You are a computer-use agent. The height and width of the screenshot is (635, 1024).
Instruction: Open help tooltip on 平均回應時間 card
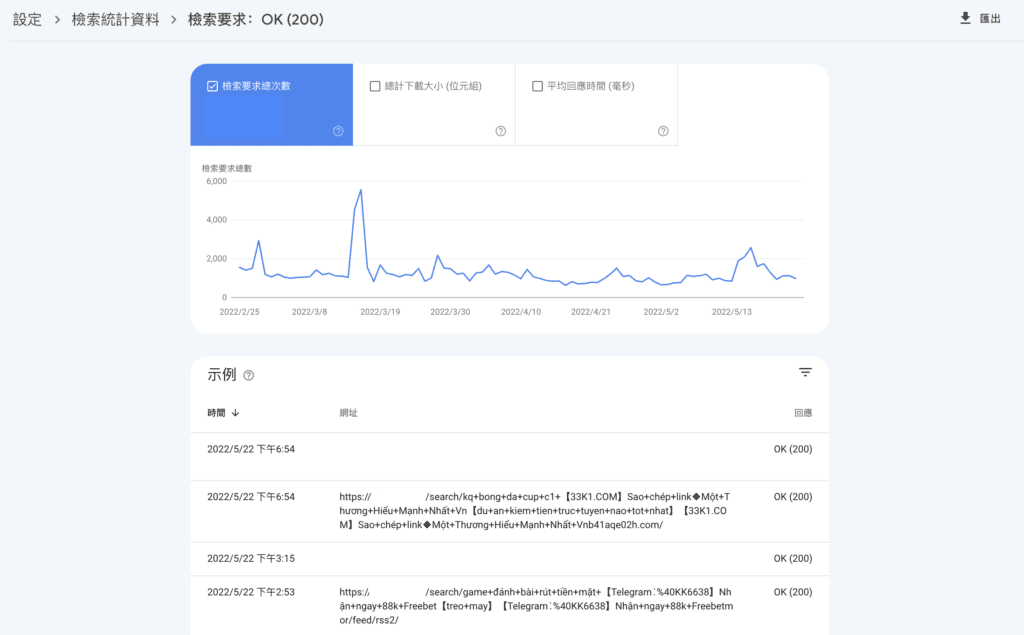[x=662, y=131]
